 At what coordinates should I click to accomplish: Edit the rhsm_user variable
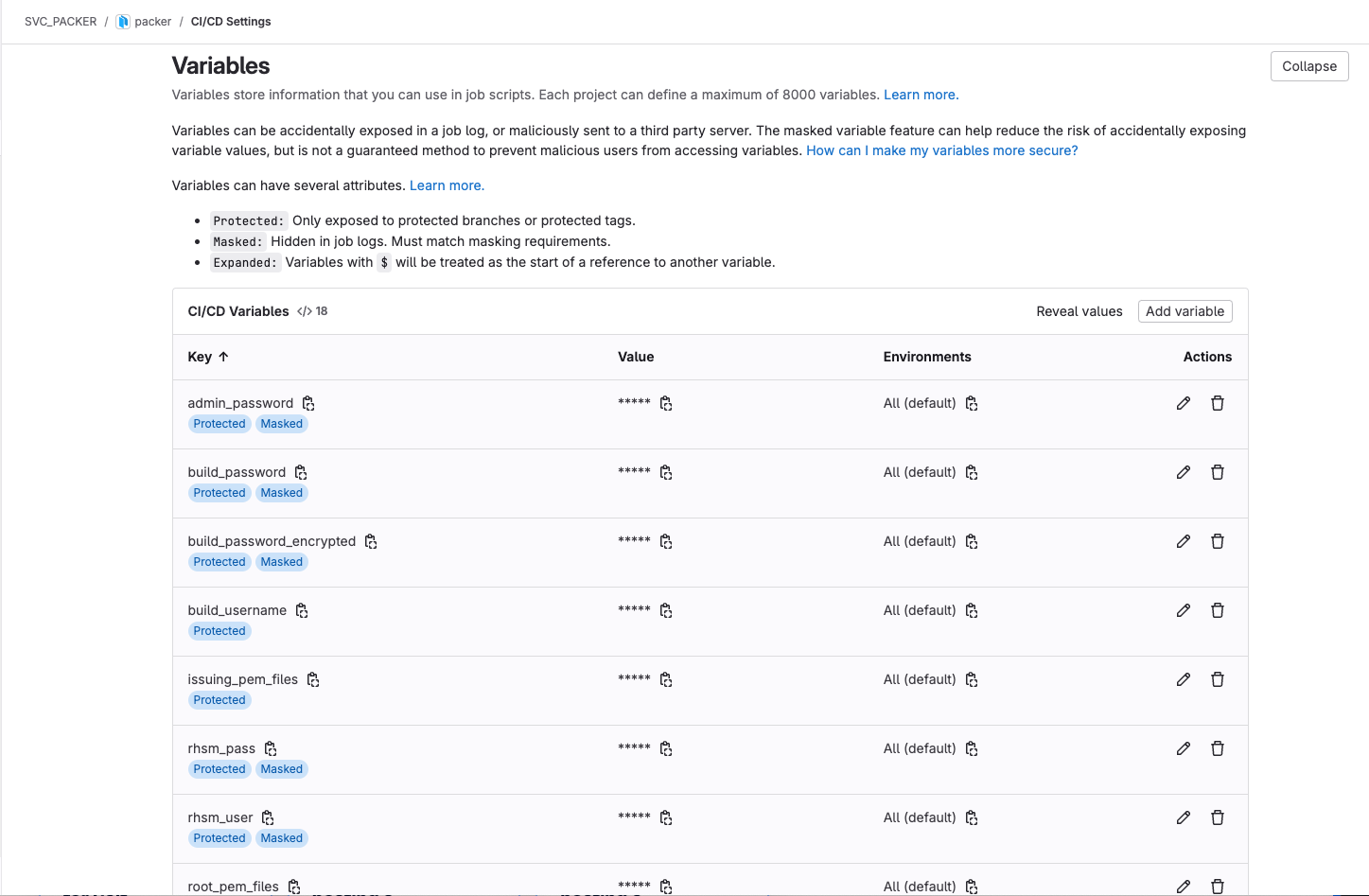point(1183,817)
